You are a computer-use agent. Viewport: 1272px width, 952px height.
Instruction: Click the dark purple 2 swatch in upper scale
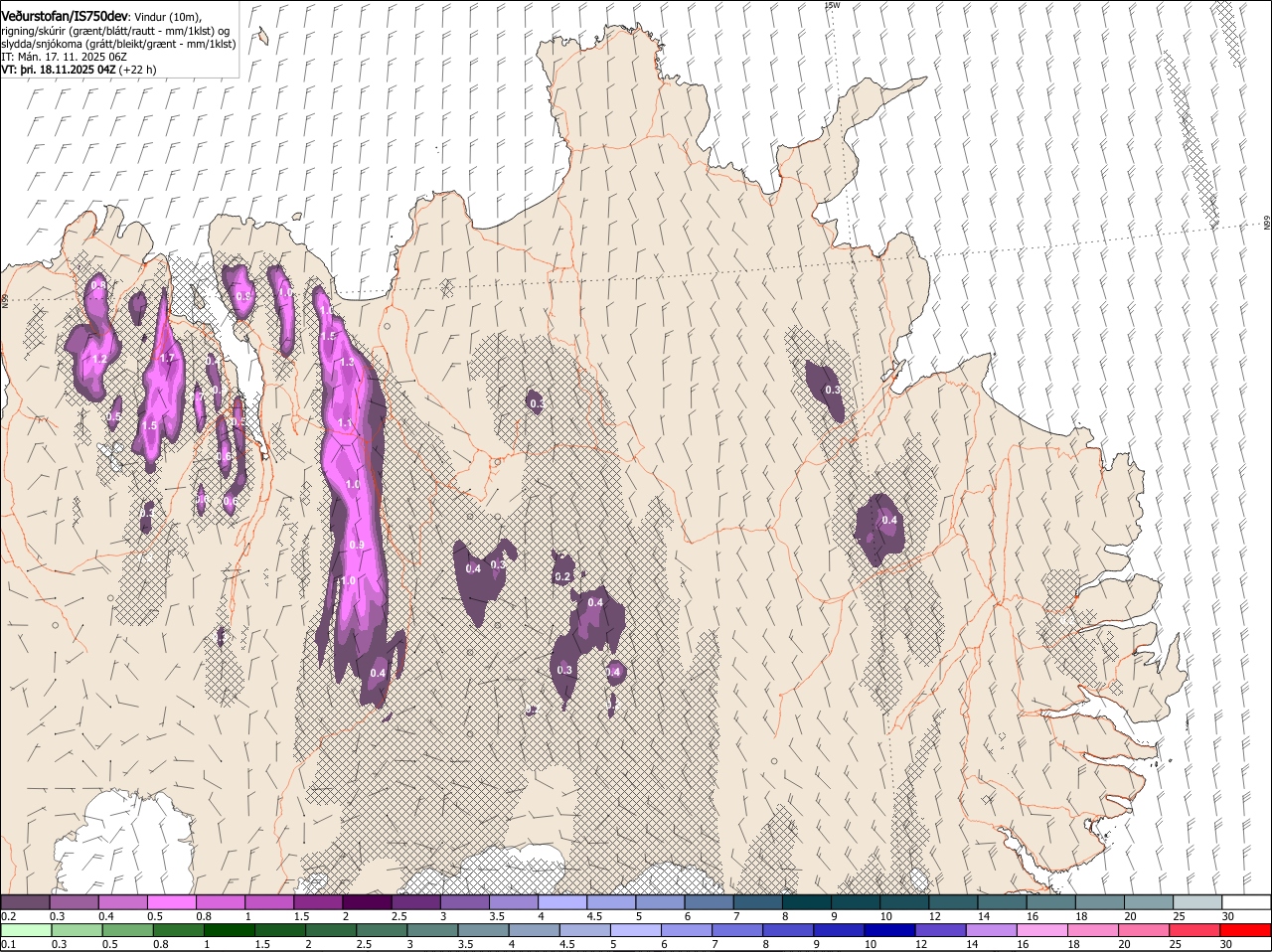(x=368, y=901)
